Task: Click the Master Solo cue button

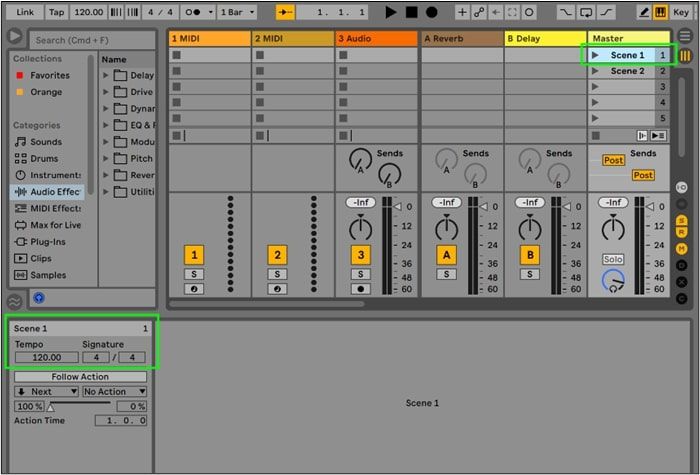Action: pyautogui.click(x=613, y=259)
